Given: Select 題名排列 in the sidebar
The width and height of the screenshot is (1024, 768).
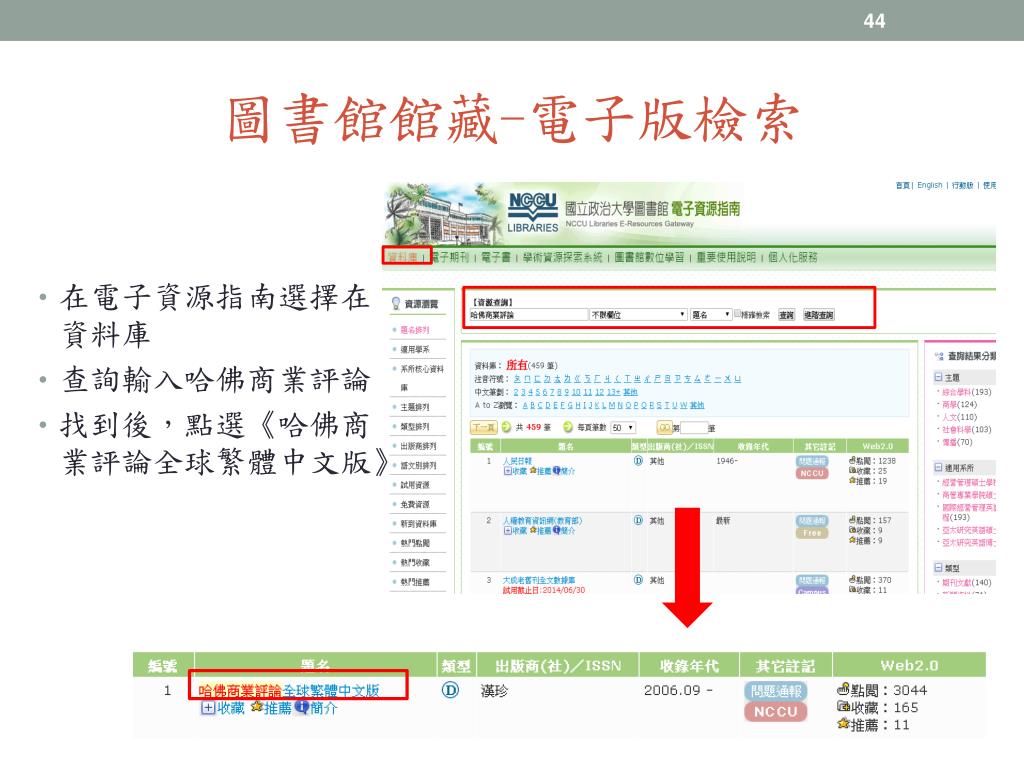Looking at the screenshot, I should 415,330.
